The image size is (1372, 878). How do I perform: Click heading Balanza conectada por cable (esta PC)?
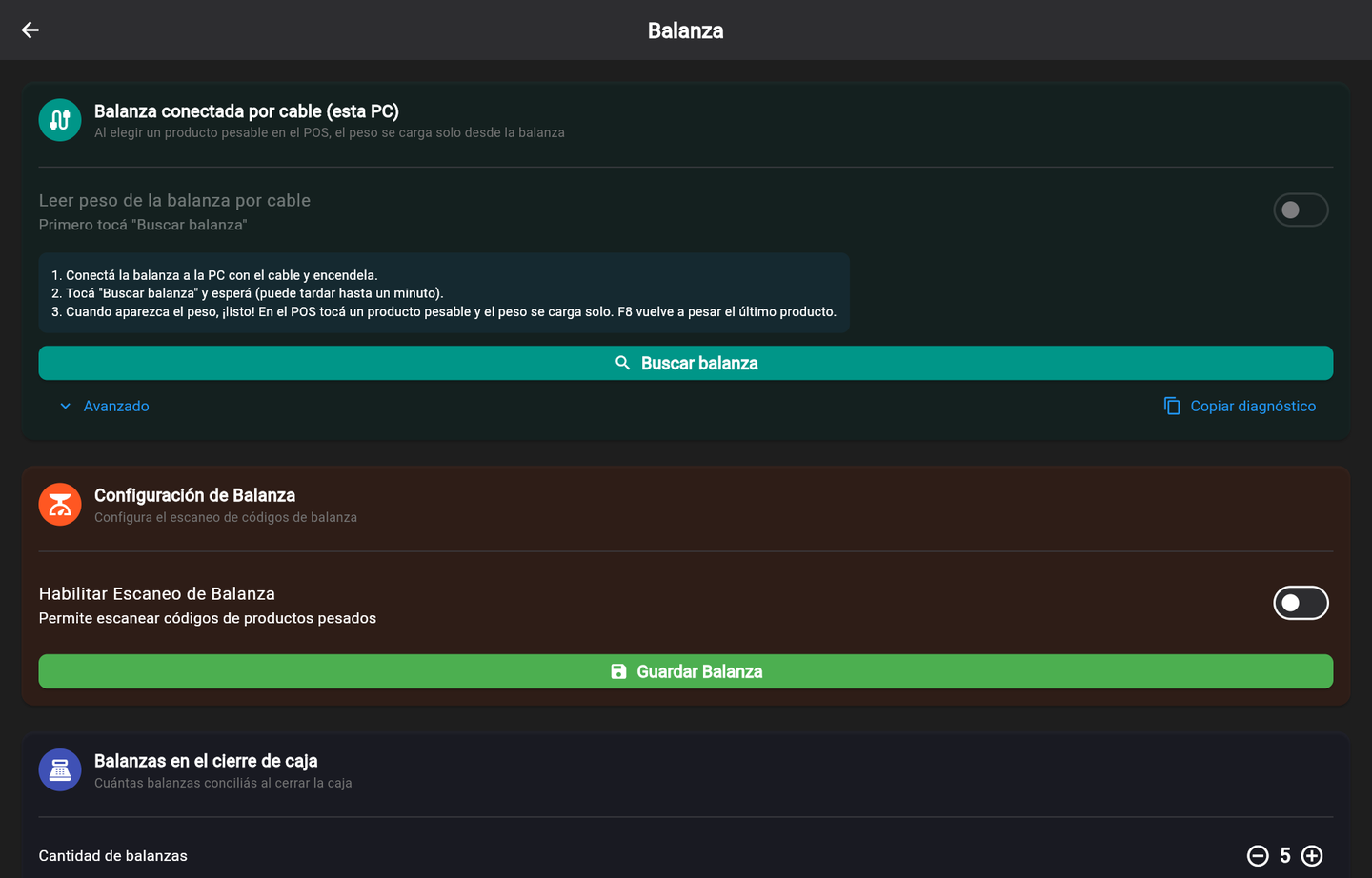[247, 111]
